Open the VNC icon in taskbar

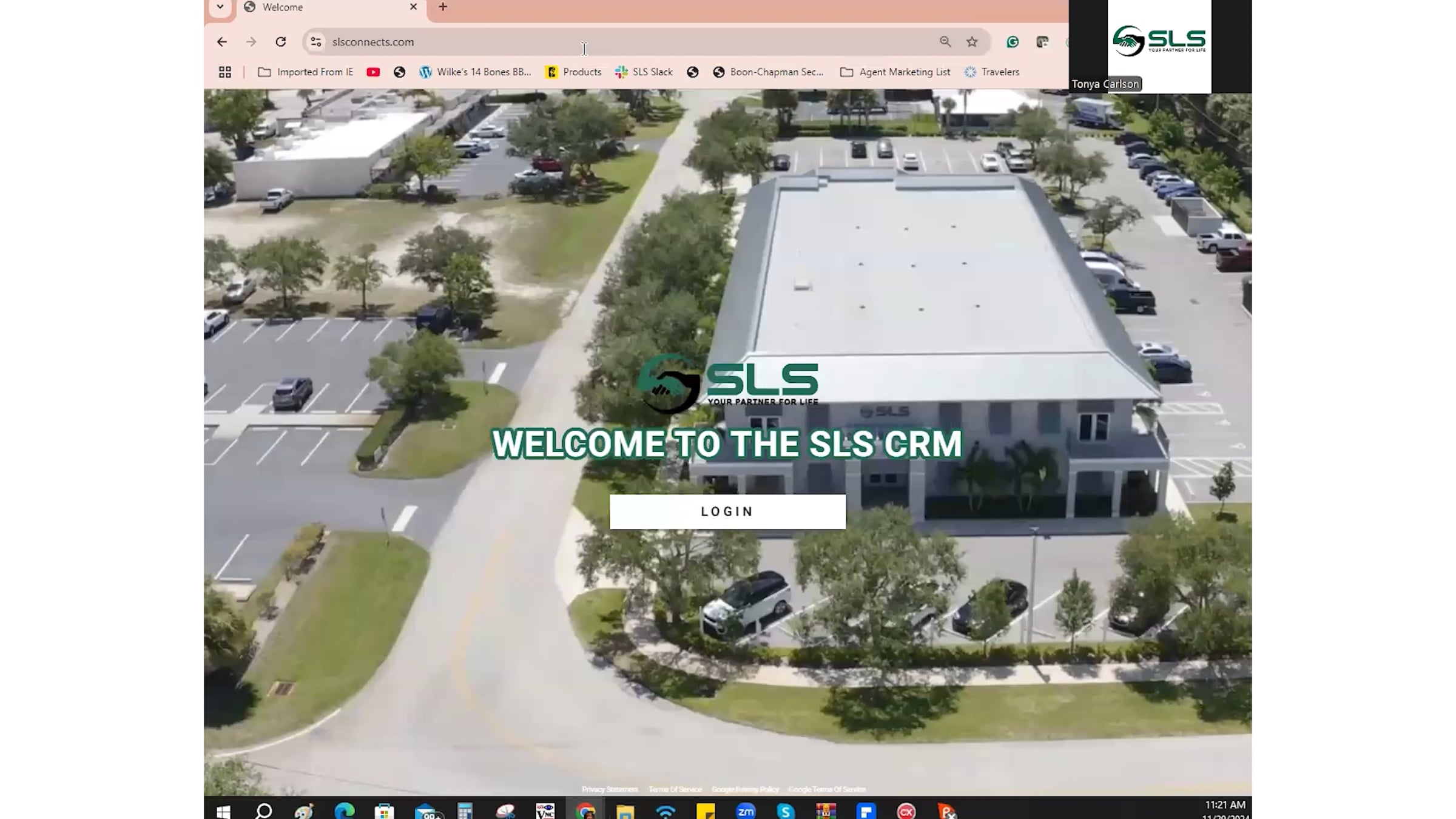[545, 811]
